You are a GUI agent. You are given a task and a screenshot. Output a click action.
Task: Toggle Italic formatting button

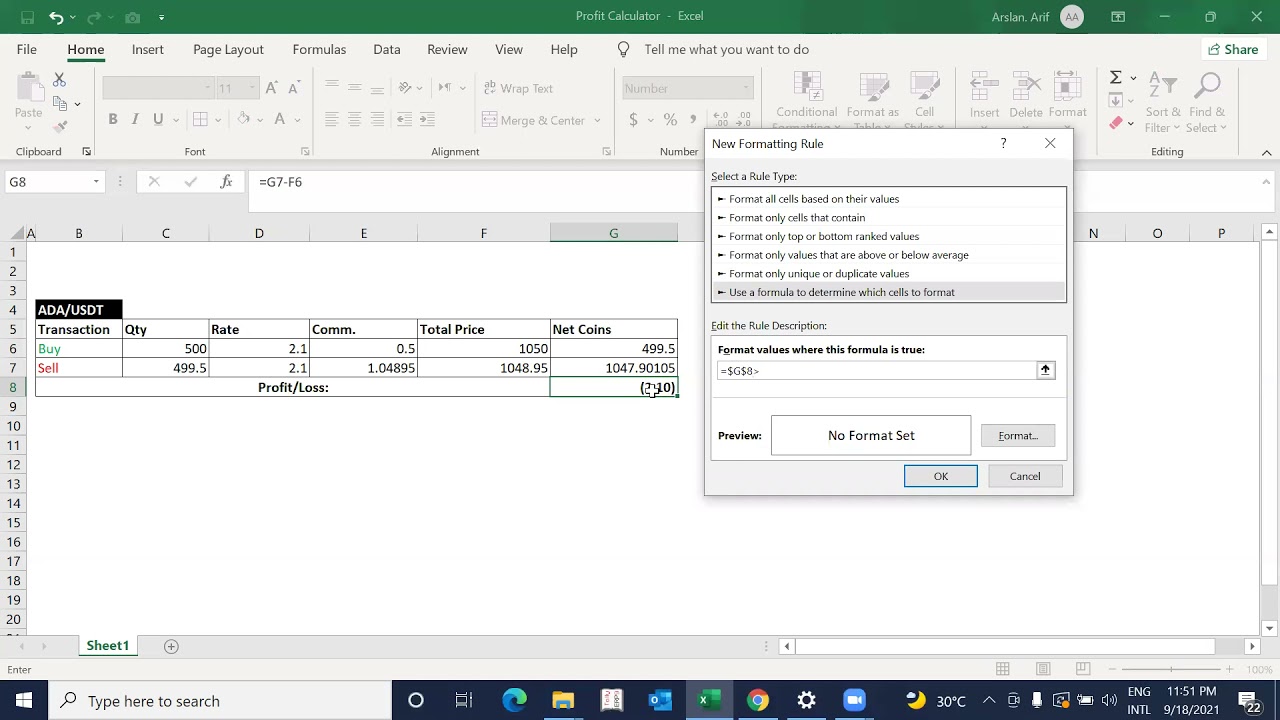coord(136,119)
